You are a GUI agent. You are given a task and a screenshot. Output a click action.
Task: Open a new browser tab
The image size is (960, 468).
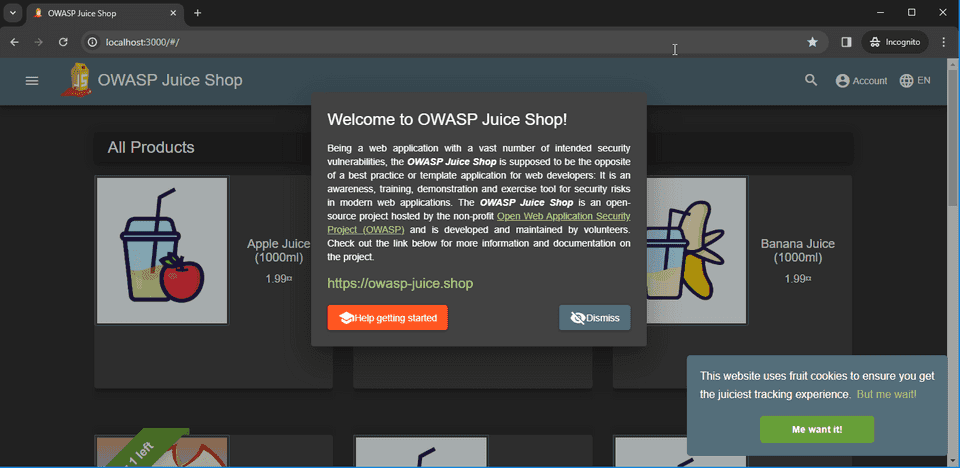197,13
